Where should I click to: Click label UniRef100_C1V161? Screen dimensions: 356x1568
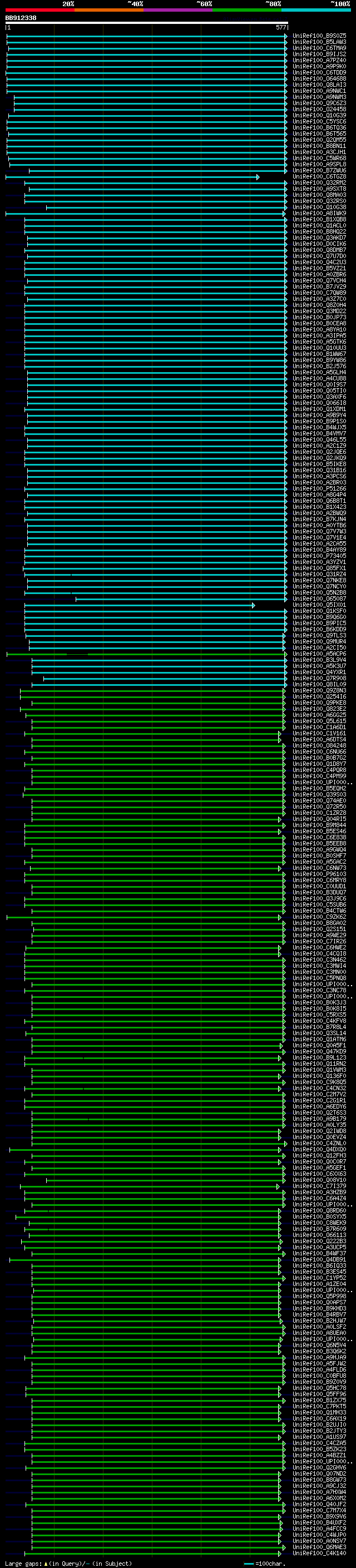click(x=319, y=734)
